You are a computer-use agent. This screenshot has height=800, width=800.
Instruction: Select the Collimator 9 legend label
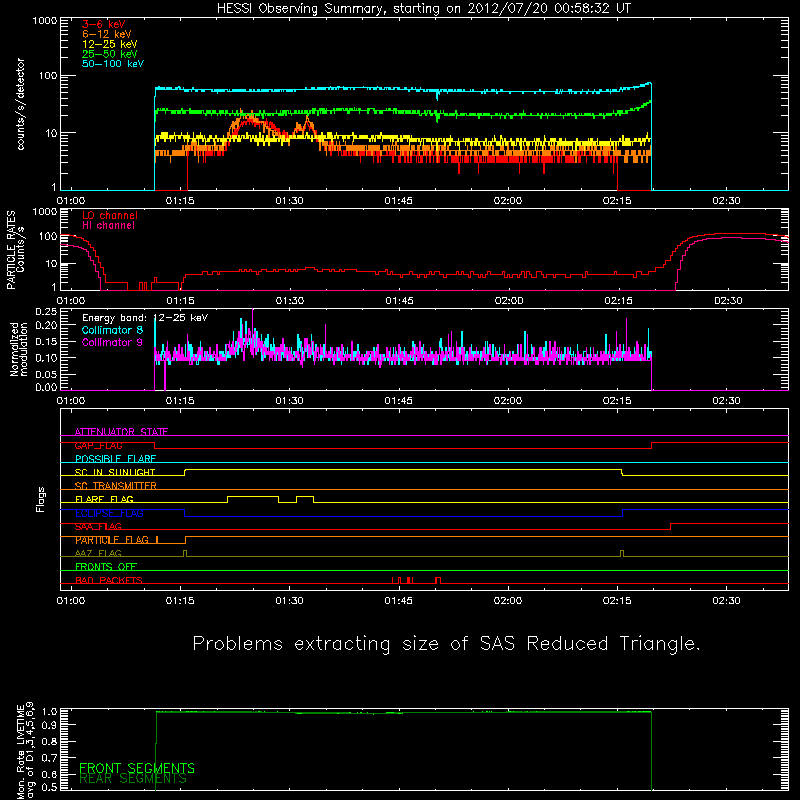pyautogui.click(x=112, y=342)
